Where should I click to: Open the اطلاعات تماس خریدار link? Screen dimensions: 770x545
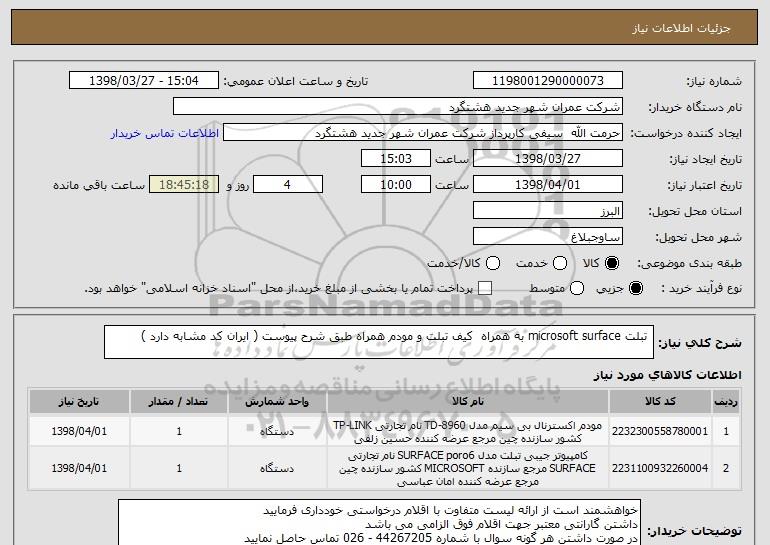[165, 133]
